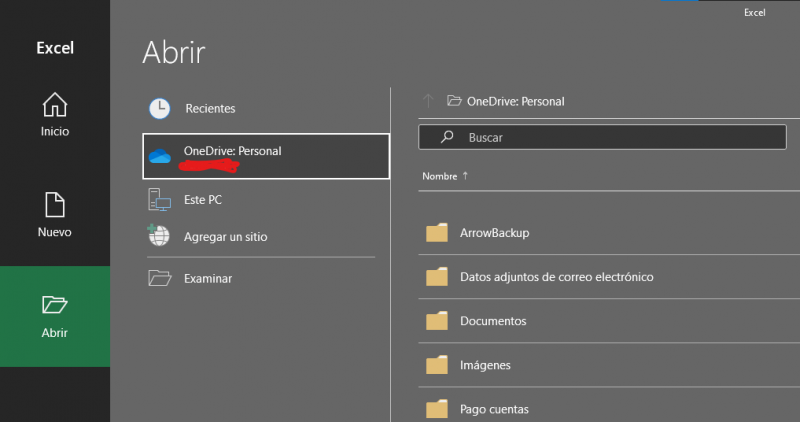
Task: Show Recientes files list
Action: coord(266,108)
